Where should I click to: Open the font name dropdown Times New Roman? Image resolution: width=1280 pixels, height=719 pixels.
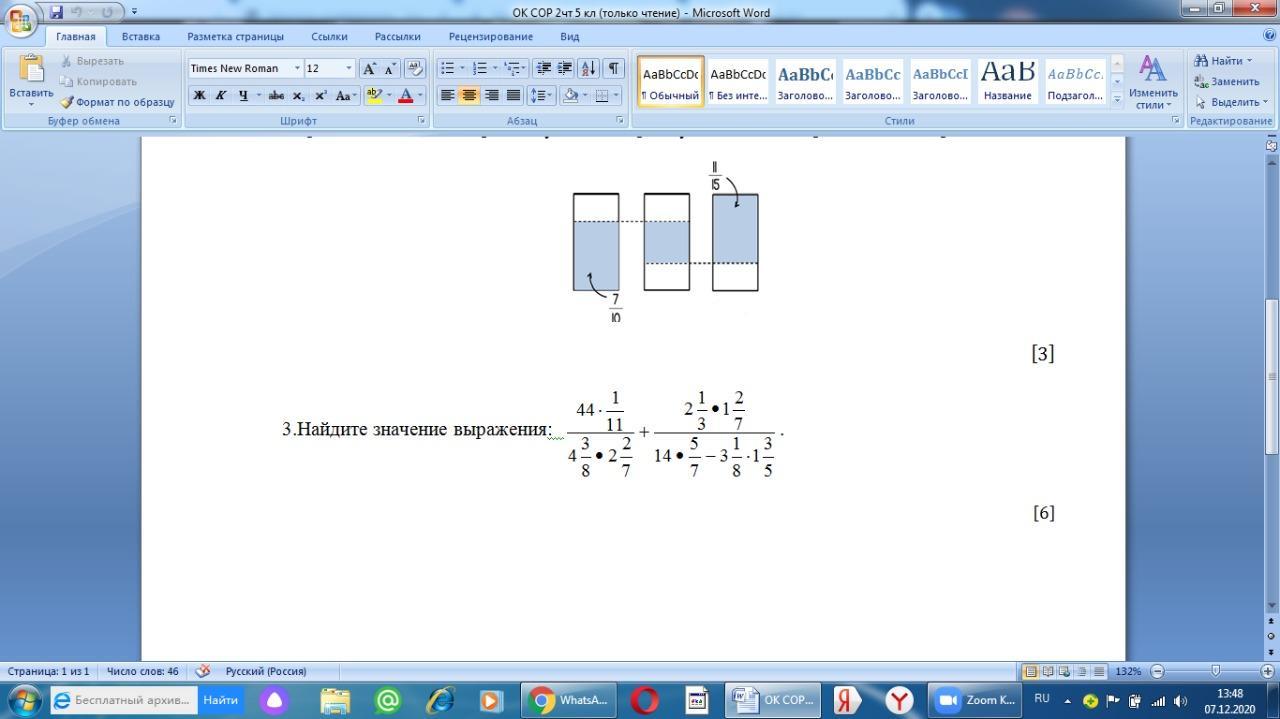[297, 68]
